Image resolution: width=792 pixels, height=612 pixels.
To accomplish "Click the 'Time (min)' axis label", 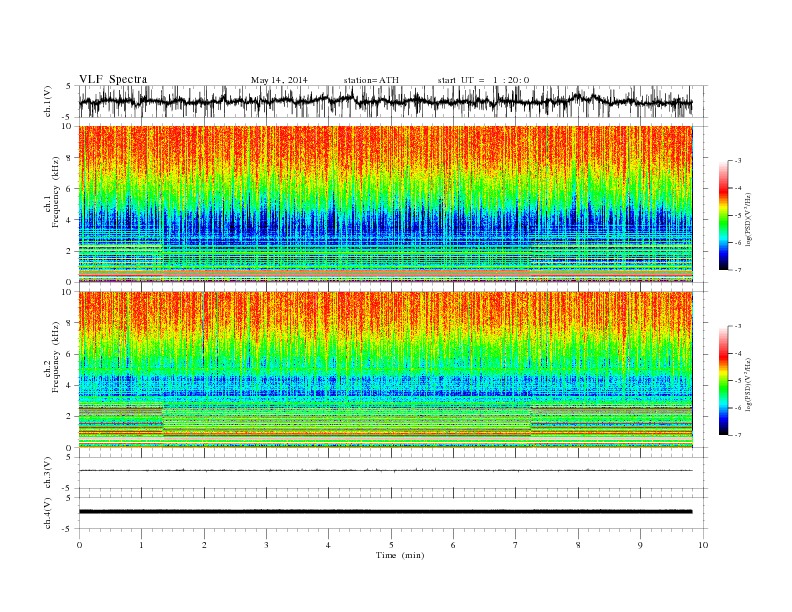I will point(400,555).
